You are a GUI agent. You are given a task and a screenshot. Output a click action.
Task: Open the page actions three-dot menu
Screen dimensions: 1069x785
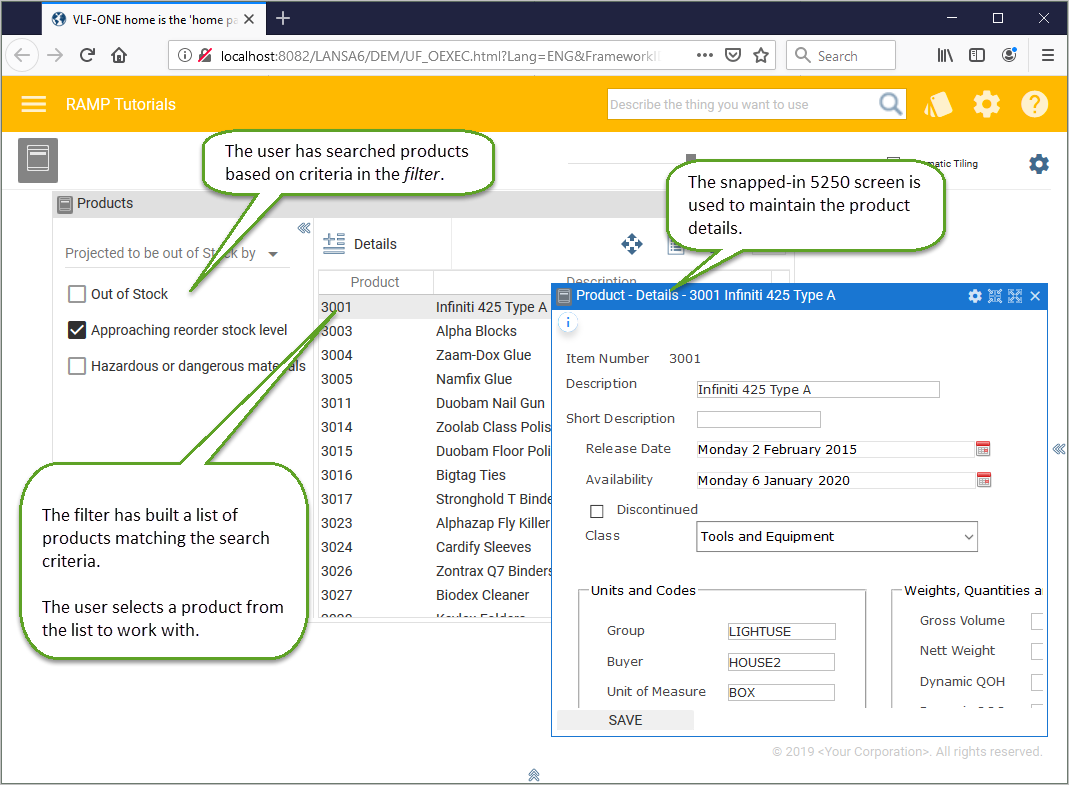[x=705, y=55]
